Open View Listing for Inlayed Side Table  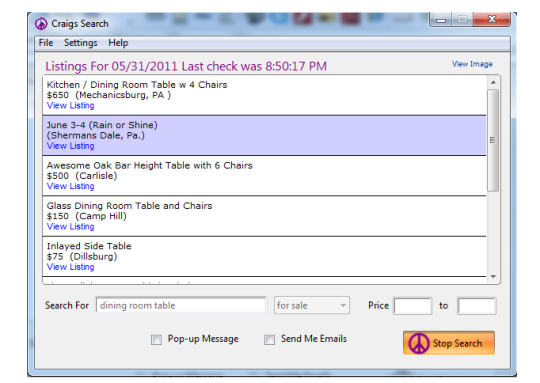(70, 267)
